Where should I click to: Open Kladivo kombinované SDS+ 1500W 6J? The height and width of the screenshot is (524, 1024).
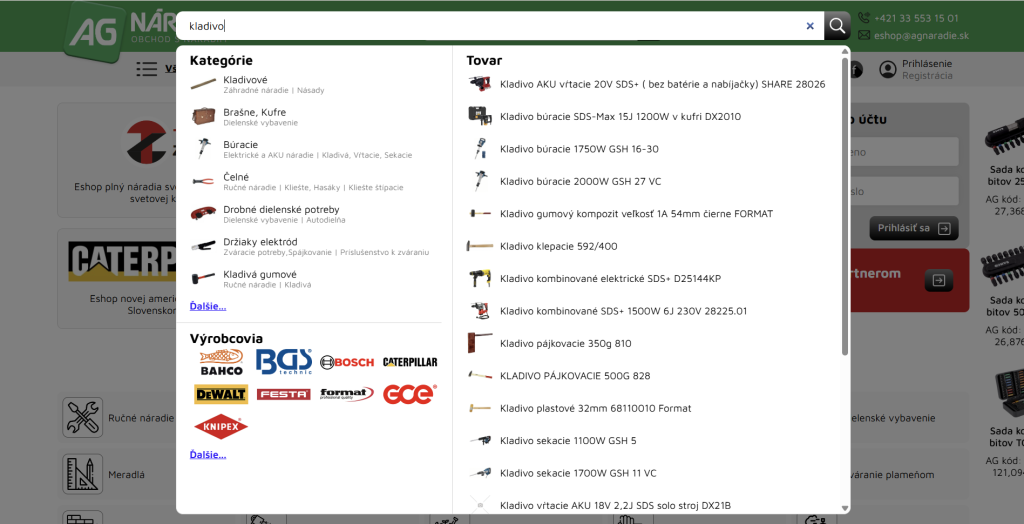point(624,311)
